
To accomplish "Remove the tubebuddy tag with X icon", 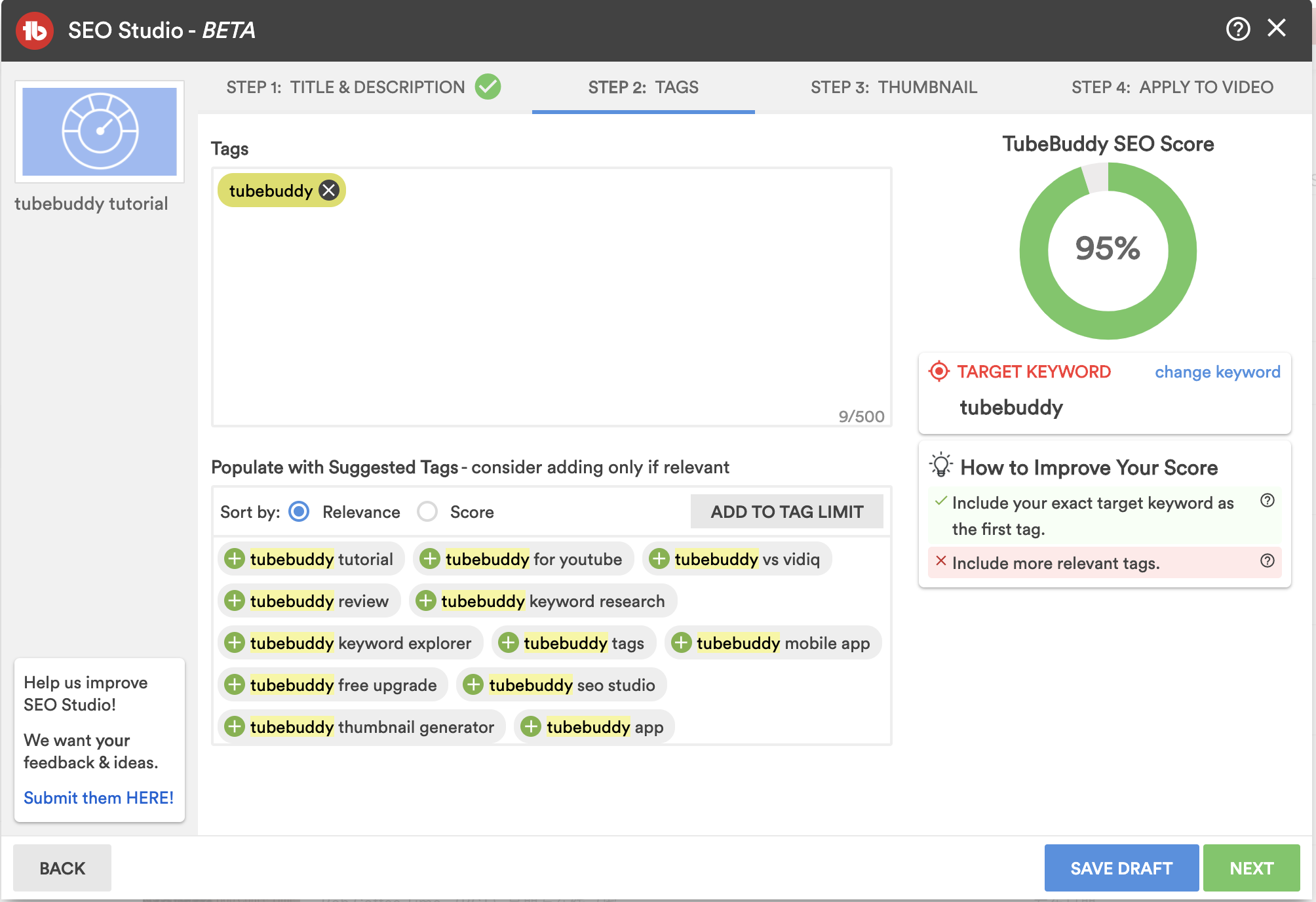I will pos(329,191).
